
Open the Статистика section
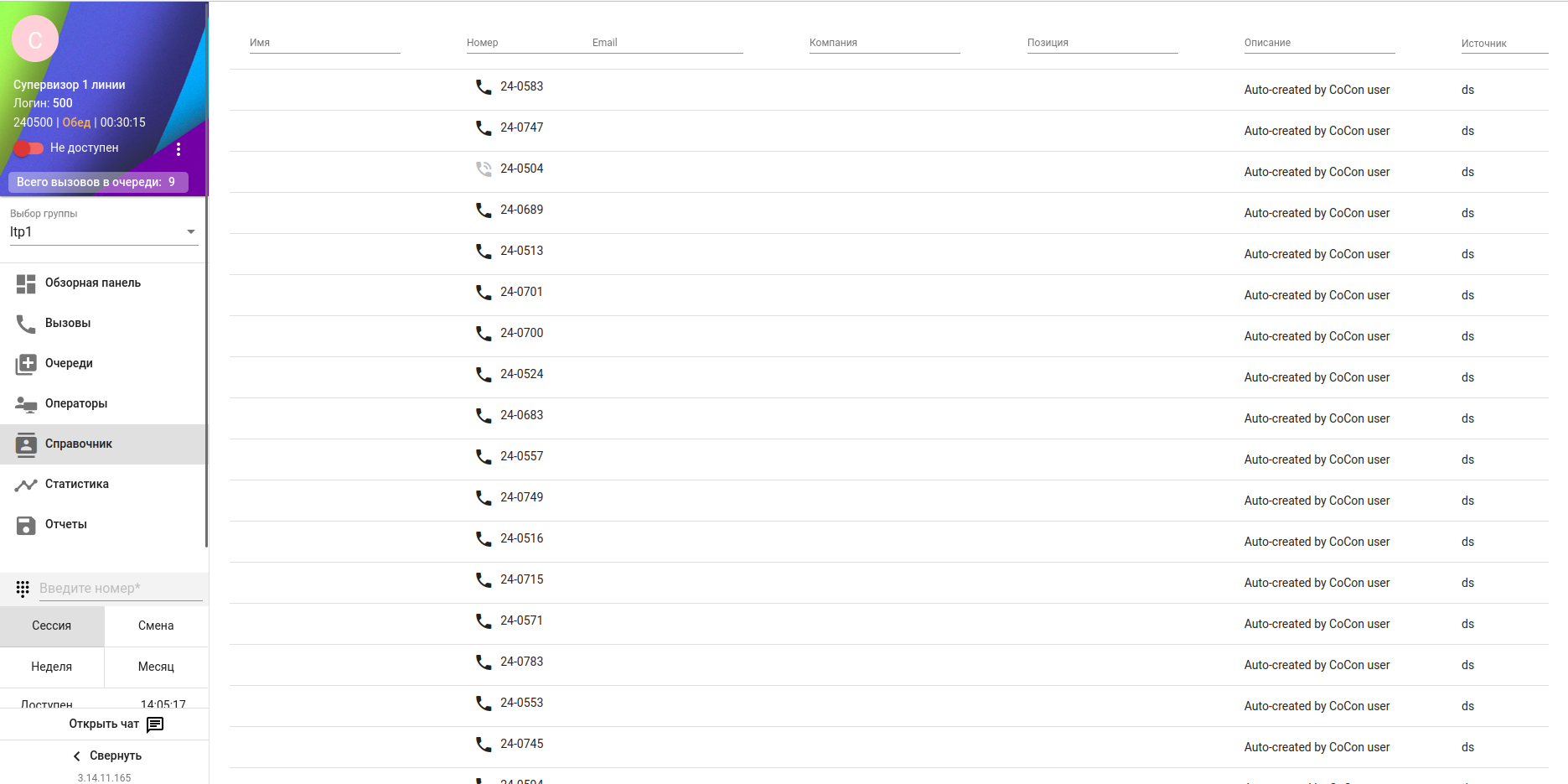click(x=76, y=484)
